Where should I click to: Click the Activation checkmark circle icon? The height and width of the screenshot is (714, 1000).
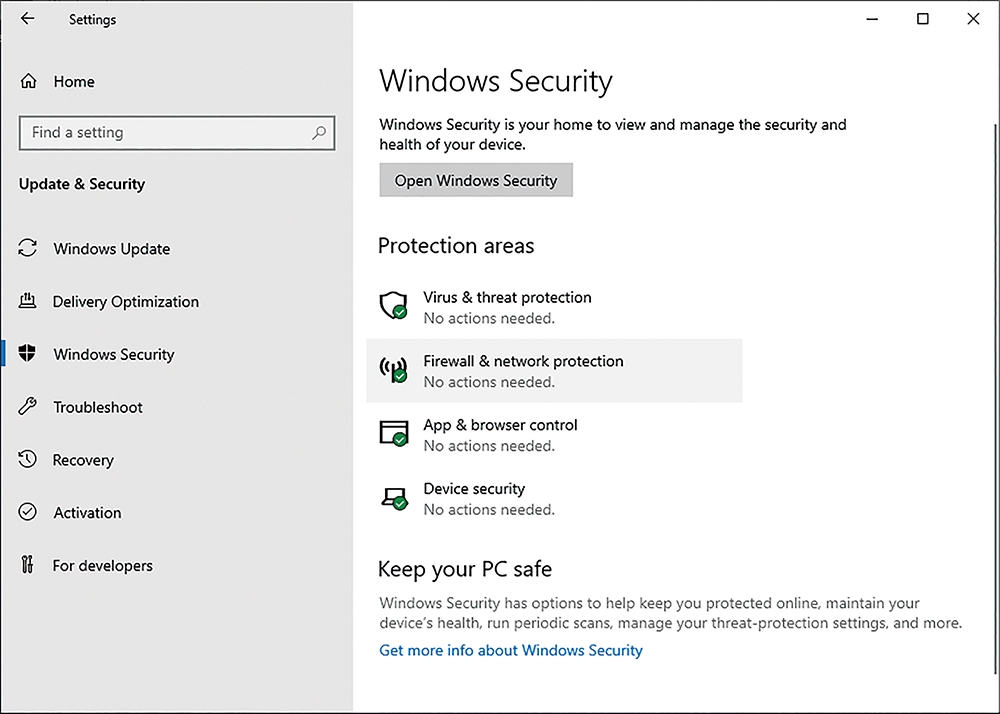(x=27, y=512)
